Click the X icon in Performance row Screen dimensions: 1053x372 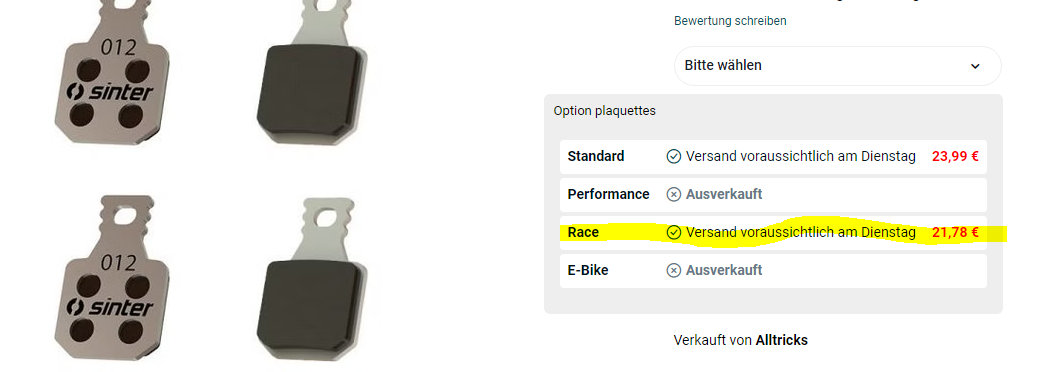(x=674, y=195)
